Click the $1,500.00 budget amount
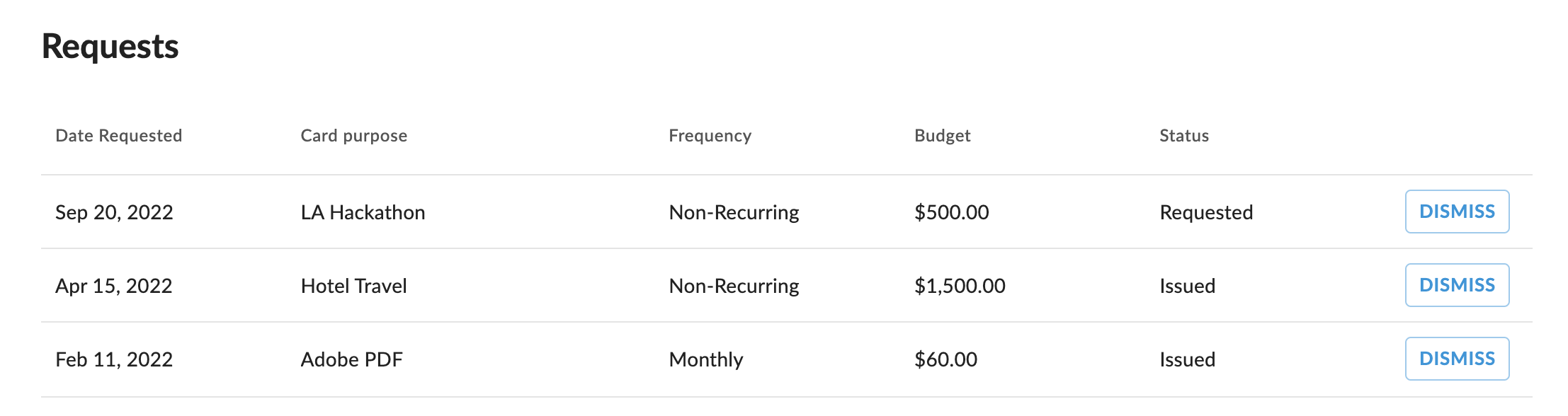The width and height of the screenshot is (1568, 416). click(x=960, y=286)
